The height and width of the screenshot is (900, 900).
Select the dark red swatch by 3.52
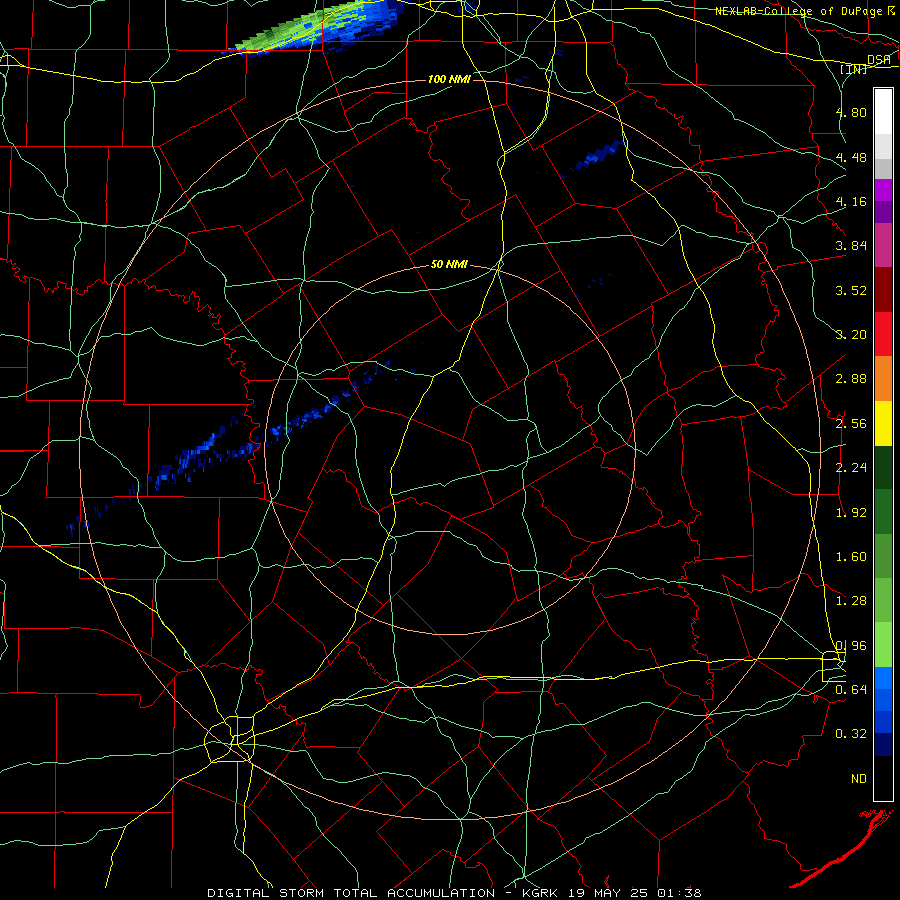[x=883, y=290]
